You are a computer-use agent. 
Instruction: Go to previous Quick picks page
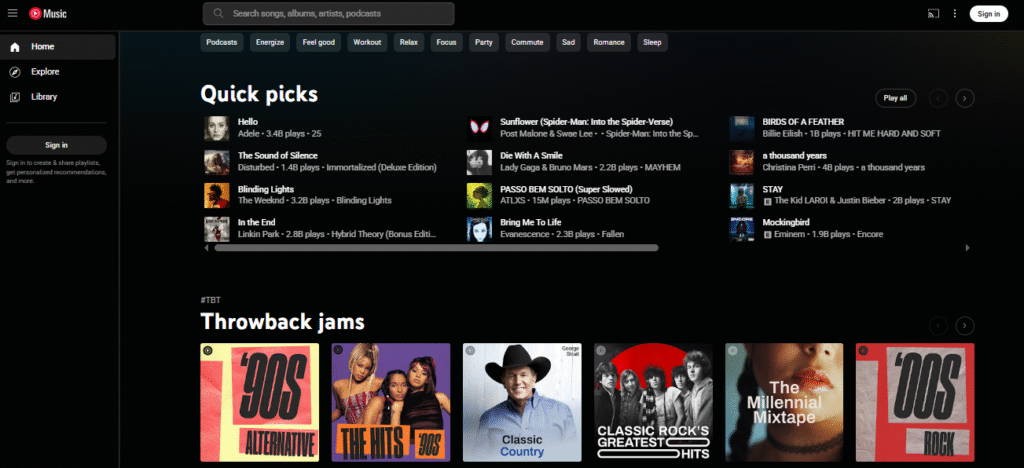(x=938, y=98)
